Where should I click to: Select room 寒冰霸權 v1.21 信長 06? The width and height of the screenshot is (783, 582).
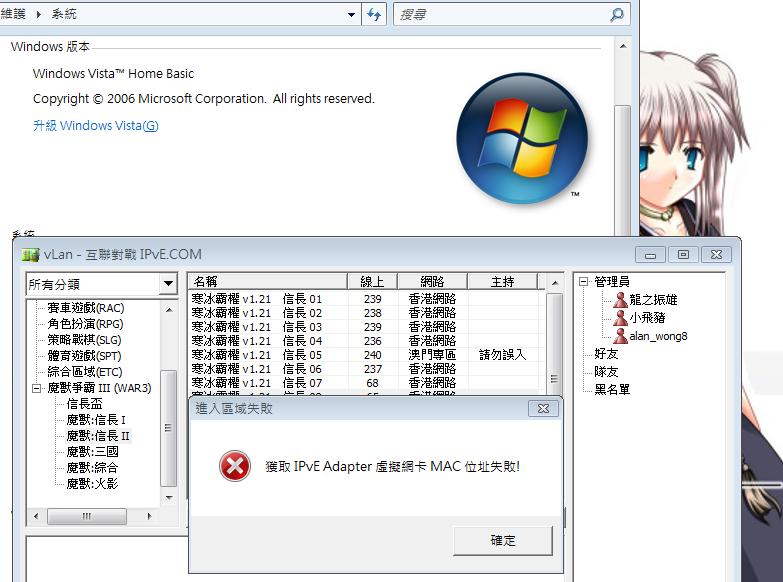[367, 369]
